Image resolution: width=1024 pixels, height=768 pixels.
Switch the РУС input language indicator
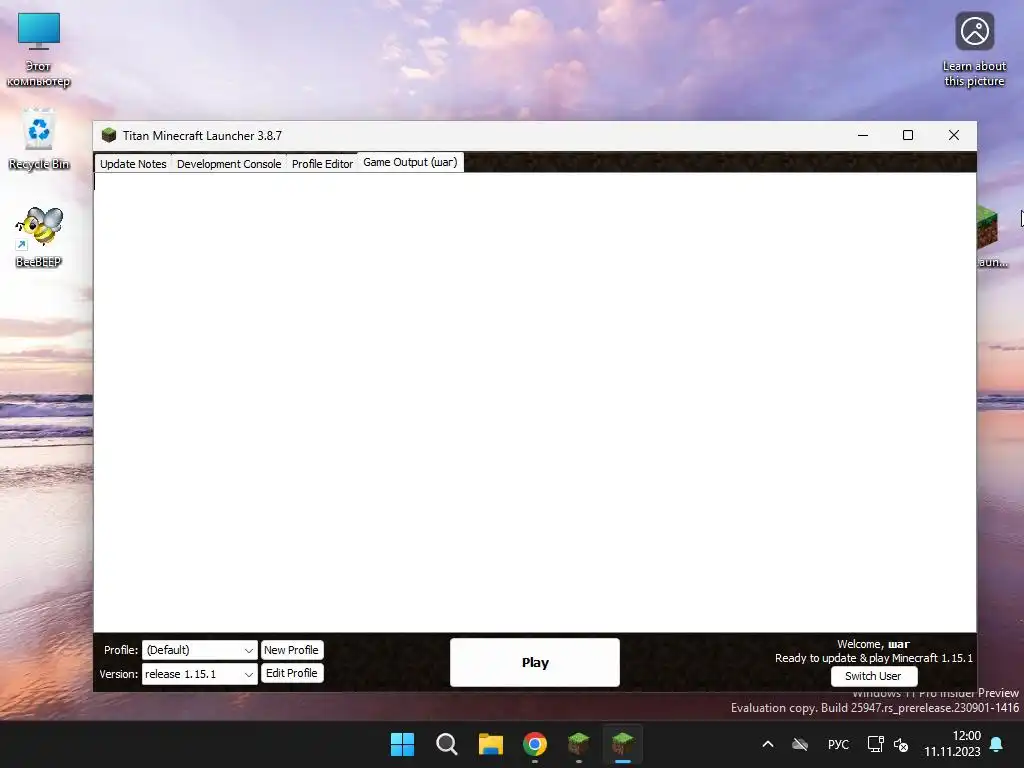pos(839,744)
